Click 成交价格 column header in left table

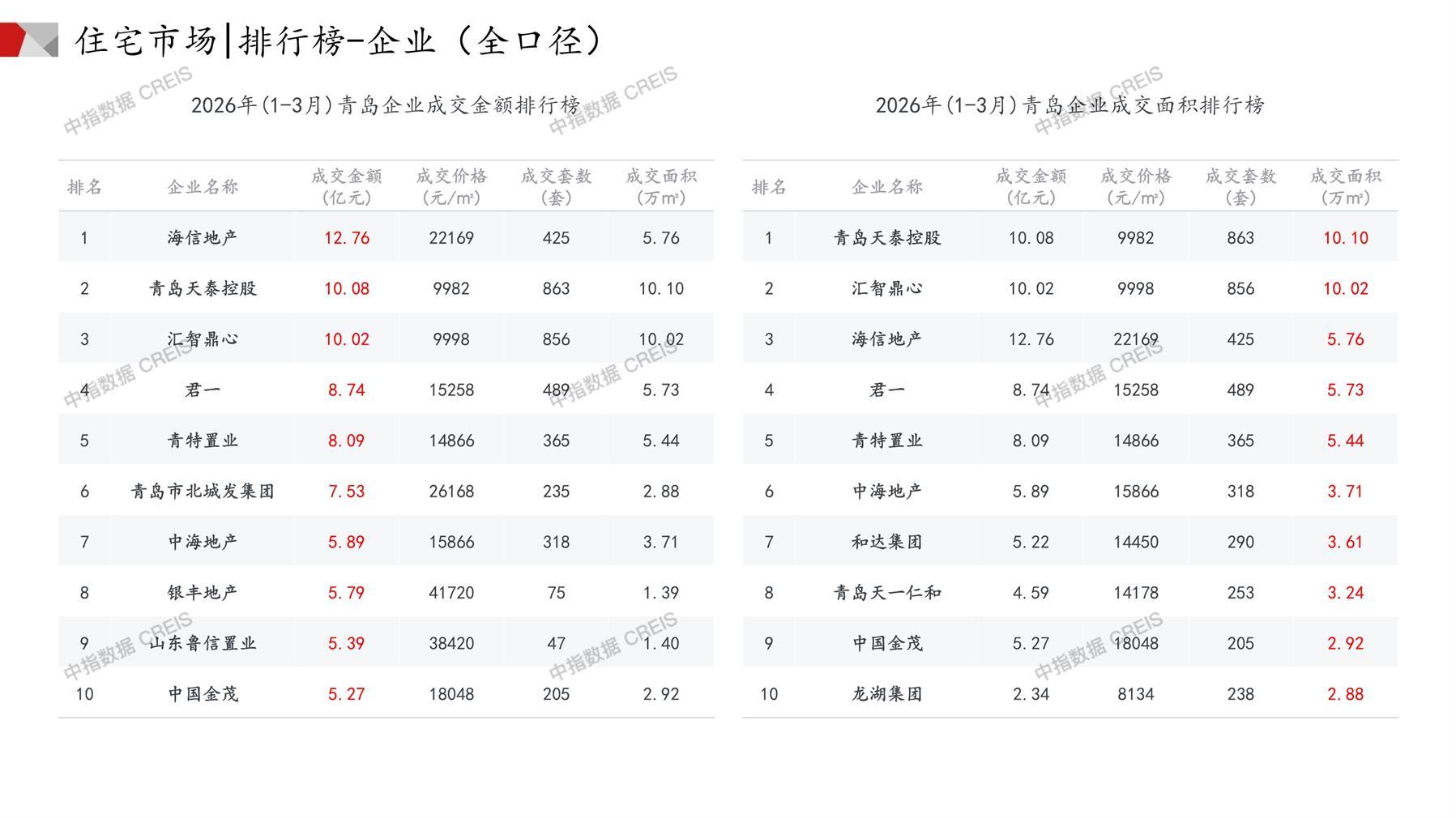(x=451, y=187)
